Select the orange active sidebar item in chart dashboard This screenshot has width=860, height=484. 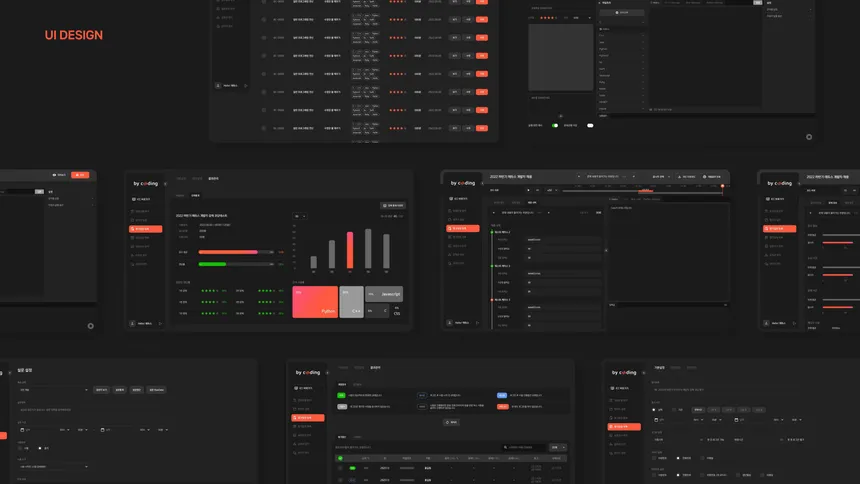[145, 229]
